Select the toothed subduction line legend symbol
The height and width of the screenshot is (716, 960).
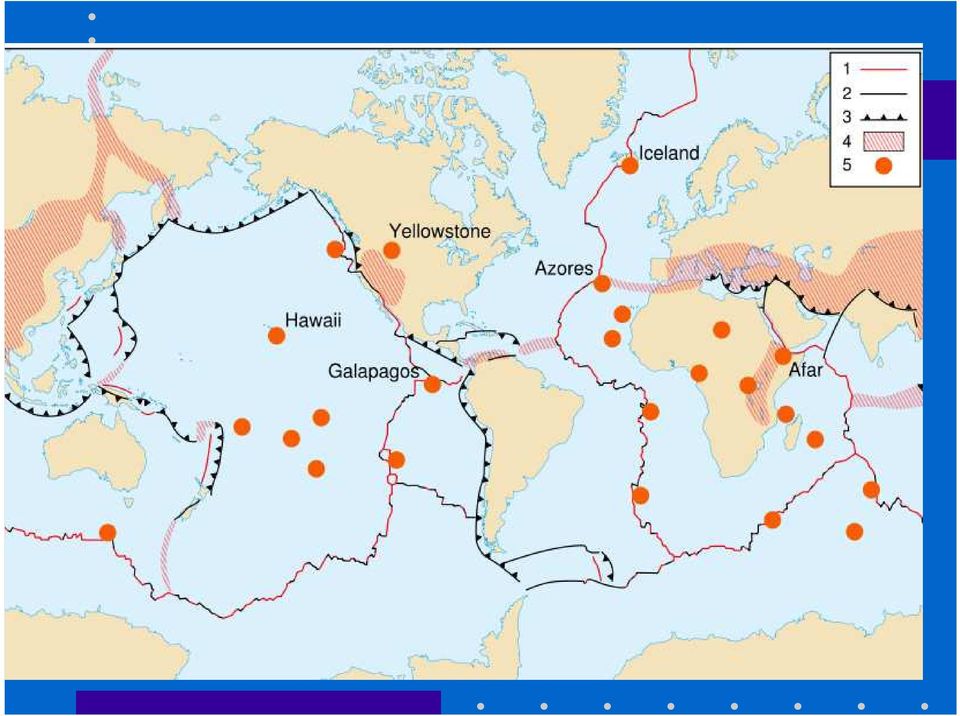pyautogui.click(x=883, y=117)
